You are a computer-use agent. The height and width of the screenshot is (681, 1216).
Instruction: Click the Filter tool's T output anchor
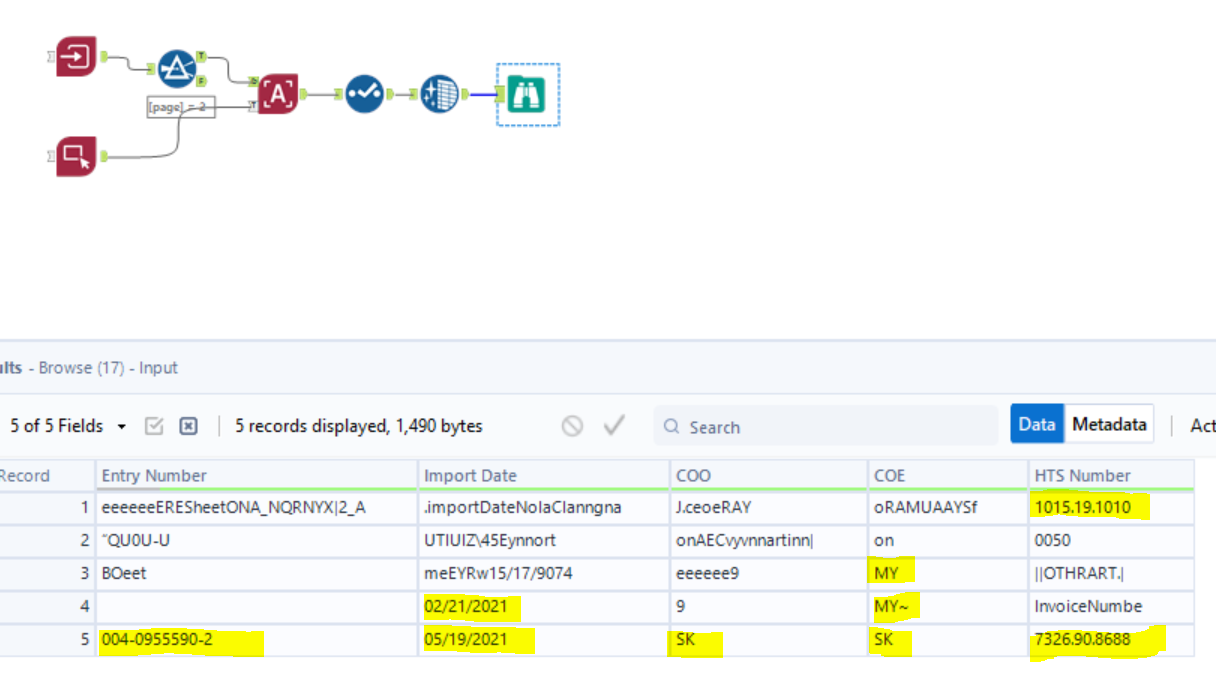point(202,56)
